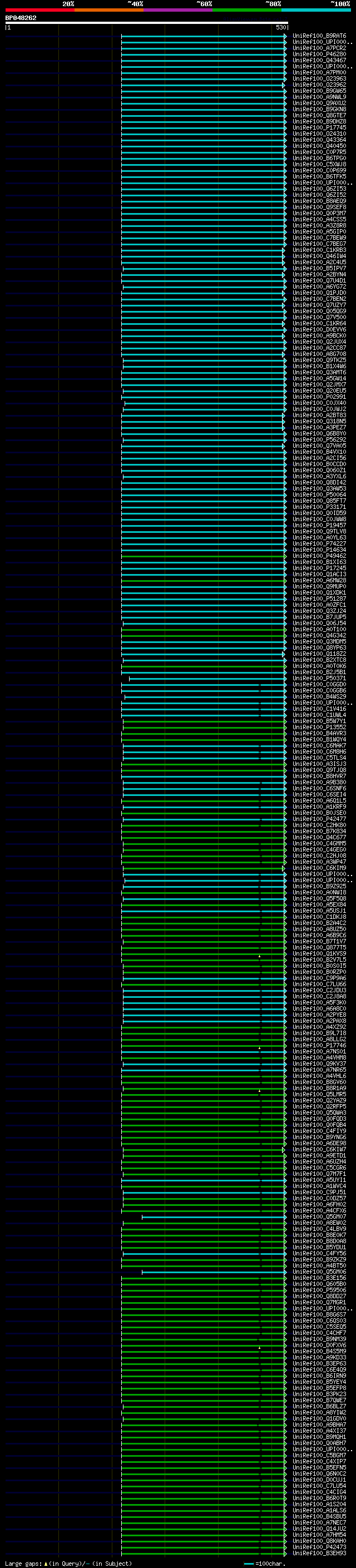Select hit label UniRef100_A4CSS5
This screenshot has width=356, height=1568.
pos(319,219)
